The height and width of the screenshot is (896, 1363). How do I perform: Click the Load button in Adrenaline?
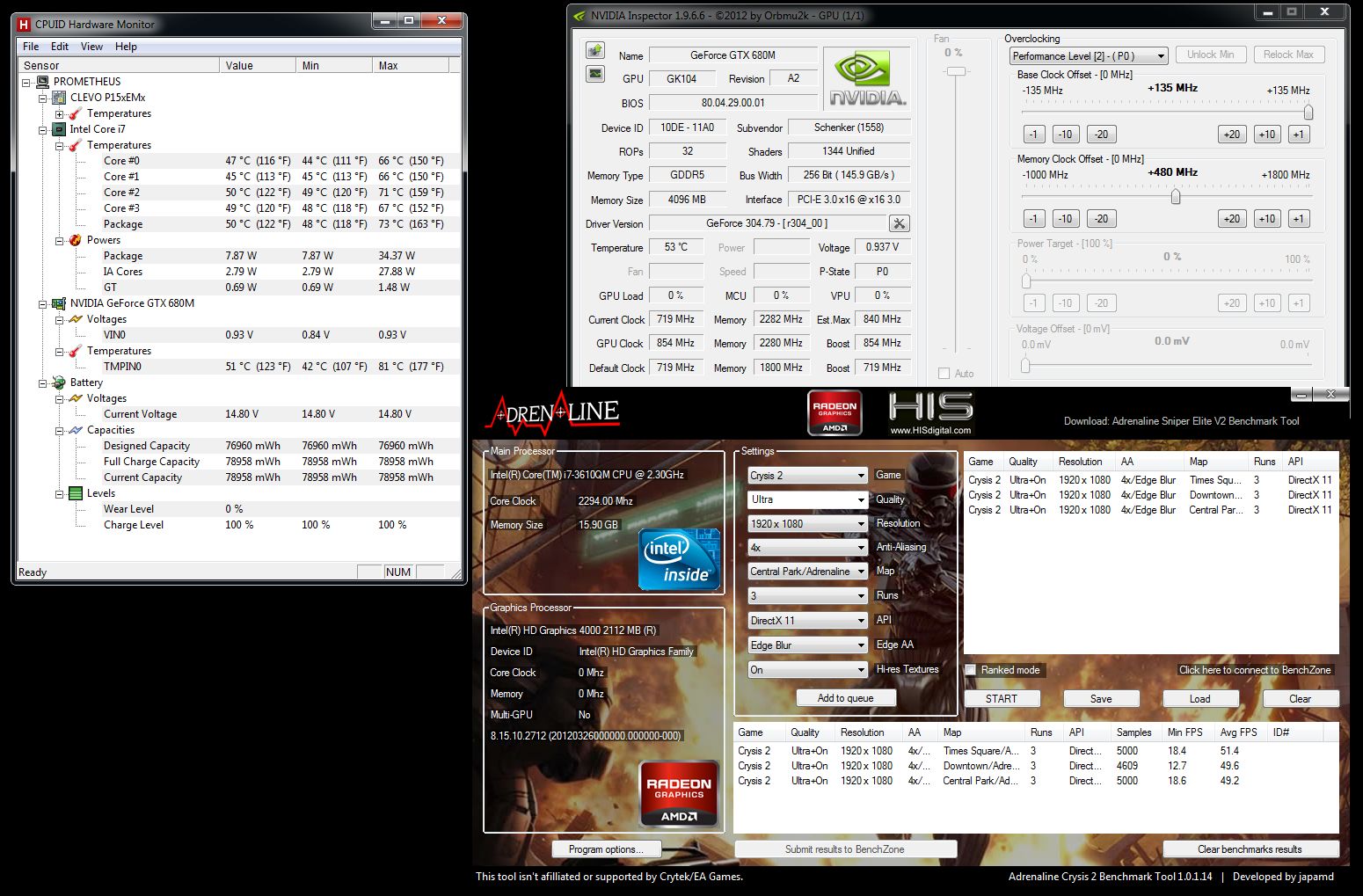click(x=1200, y=699)
